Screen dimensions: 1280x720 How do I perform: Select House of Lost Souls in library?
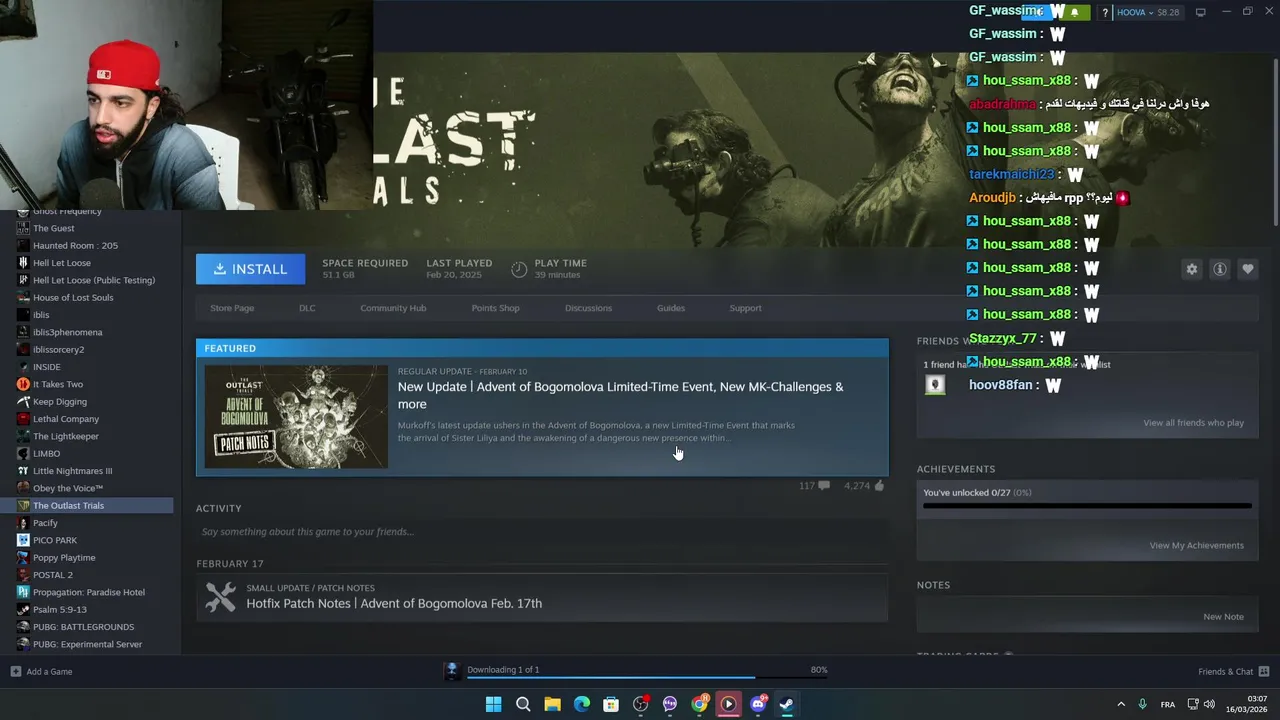click(x=73, y=297)
